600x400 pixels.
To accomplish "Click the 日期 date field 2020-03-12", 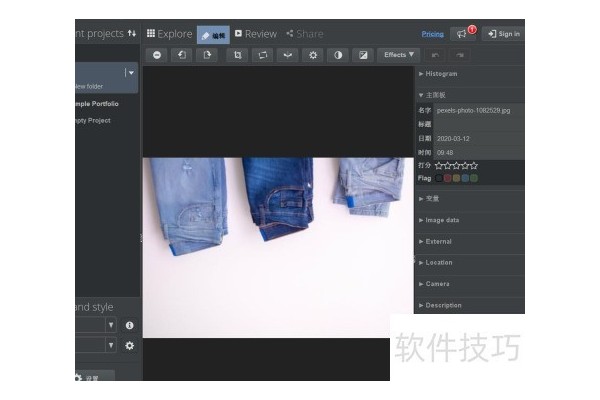I will (479, 139).
